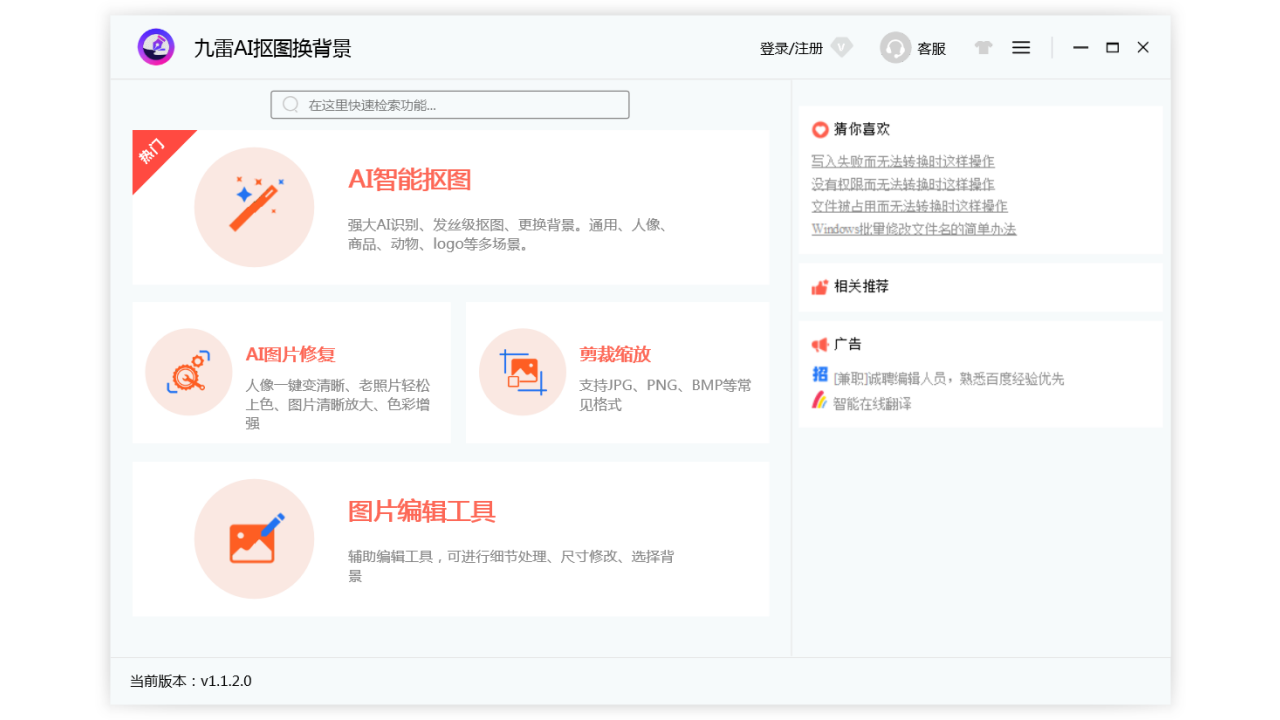Click the 客服 support label
This screenshot has width=1280, height=720.
point(932,48)
